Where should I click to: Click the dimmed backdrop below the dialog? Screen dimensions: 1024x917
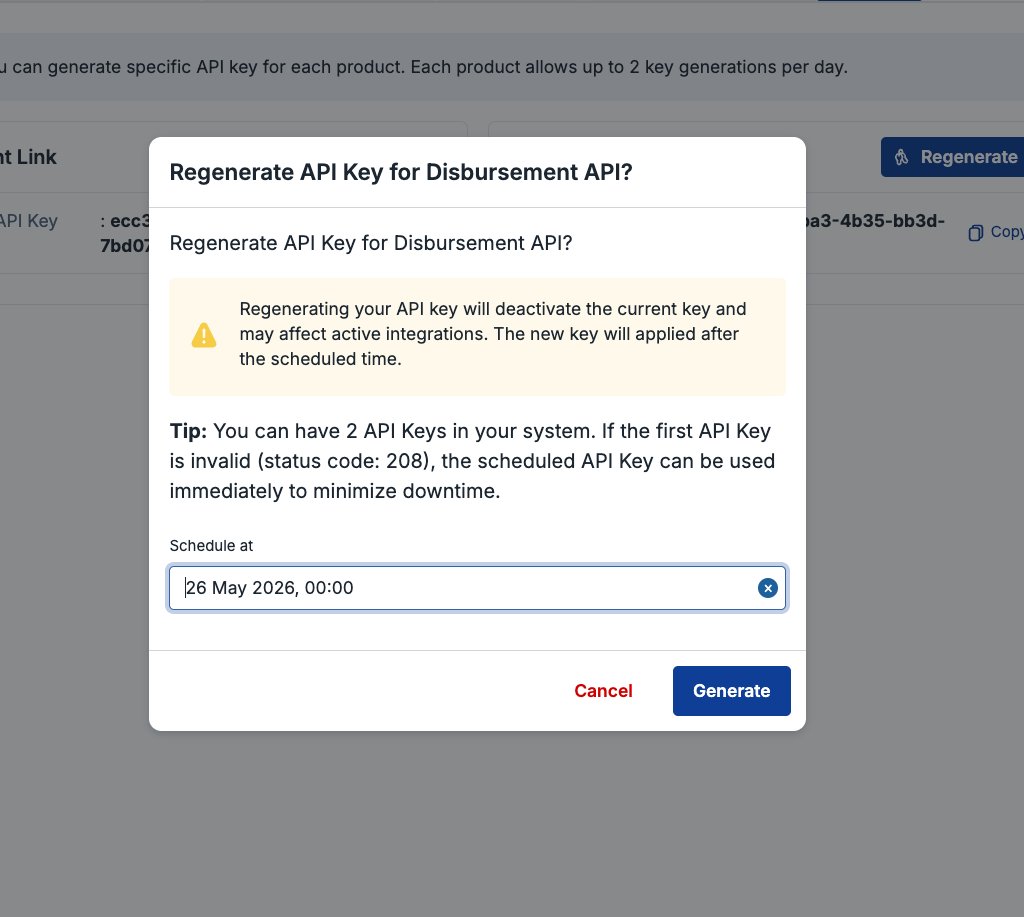(x=477, y=823)
